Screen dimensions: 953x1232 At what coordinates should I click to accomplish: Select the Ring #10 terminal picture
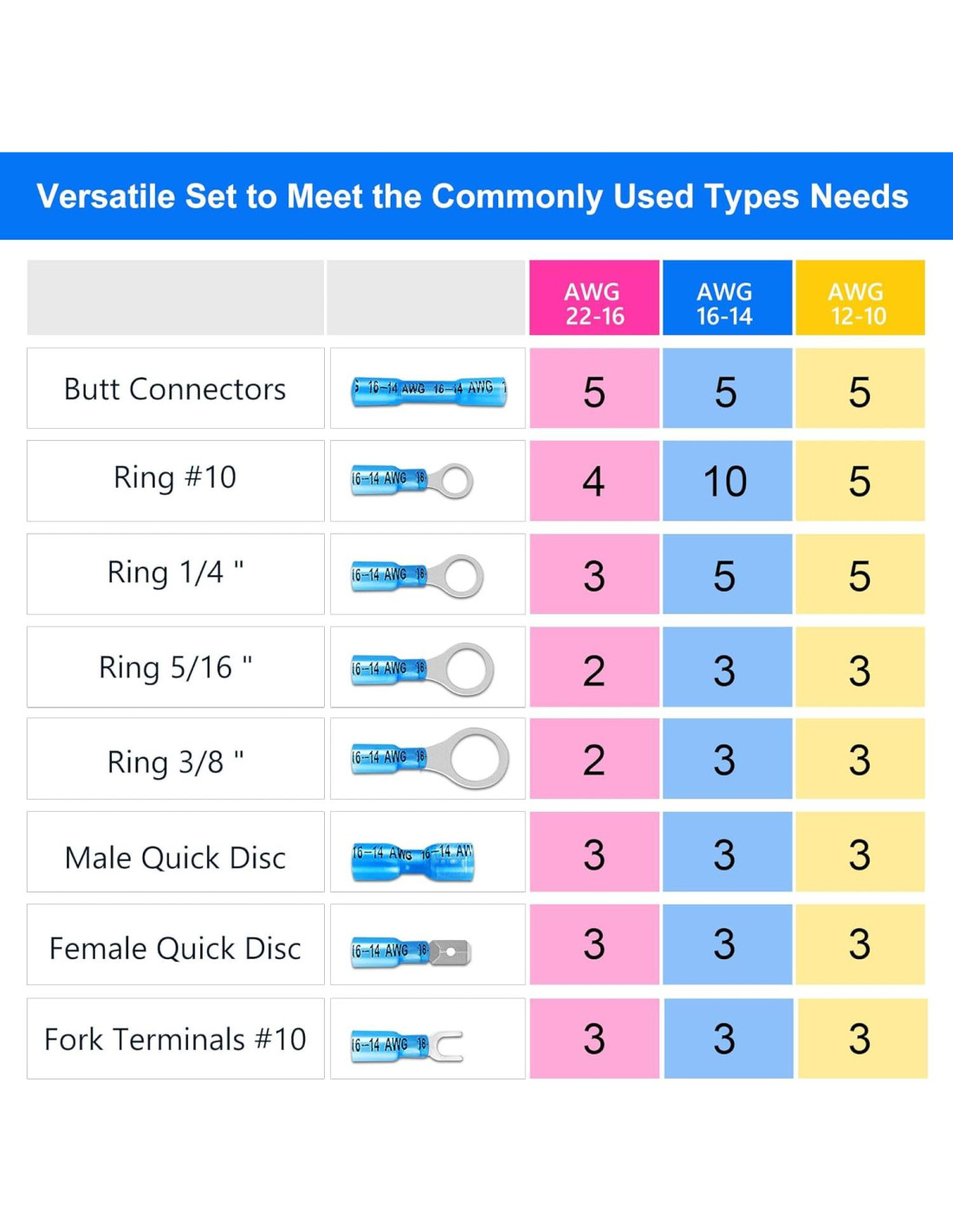pyautogui.click(x=412, y=481)
